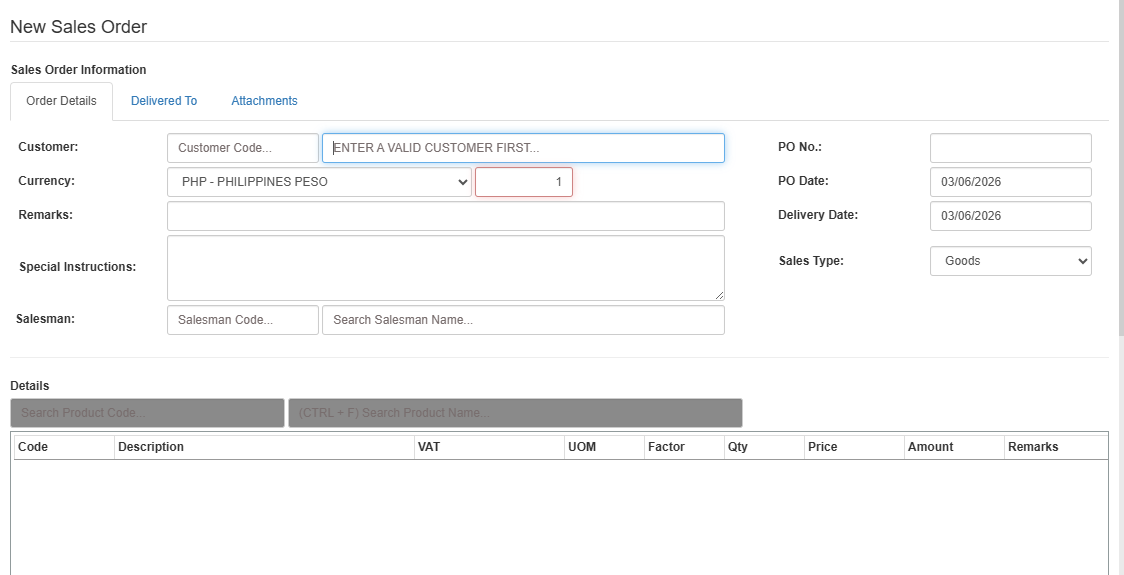
Task: Open the Currency dropdown
Action: [319, 182]
